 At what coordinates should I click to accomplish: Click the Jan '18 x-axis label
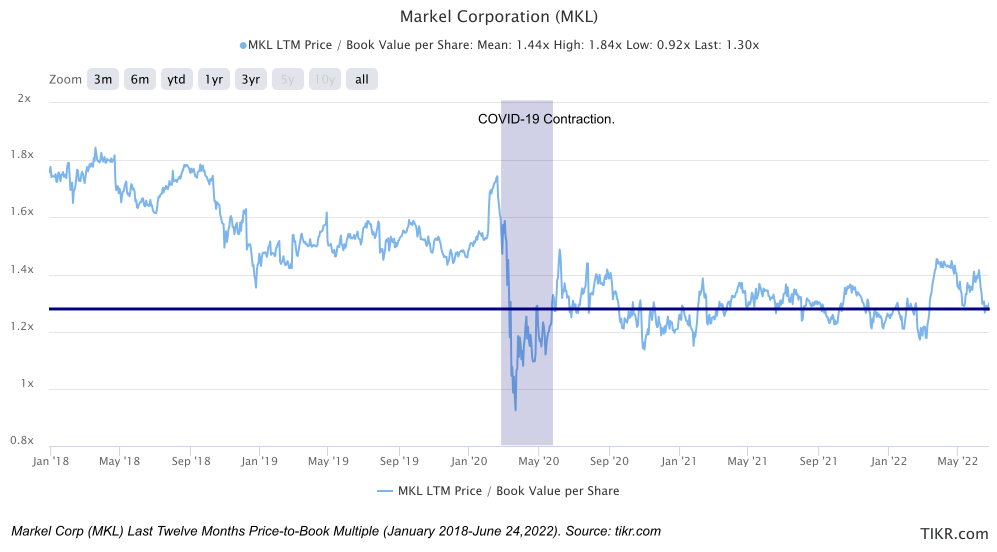click(x=50, y=461)
